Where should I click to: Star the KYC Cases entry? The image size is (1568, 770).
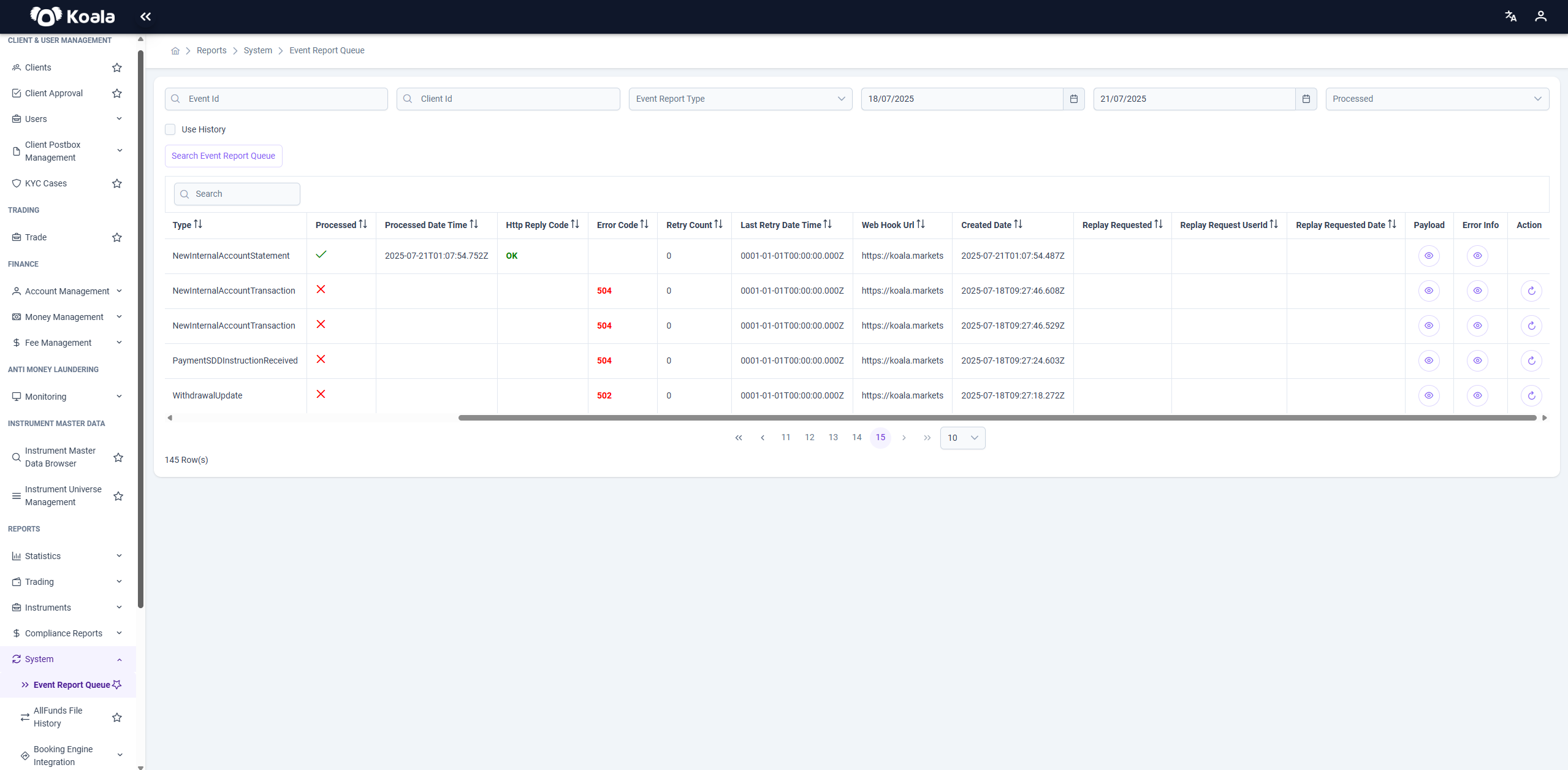[x=117, y=183]
